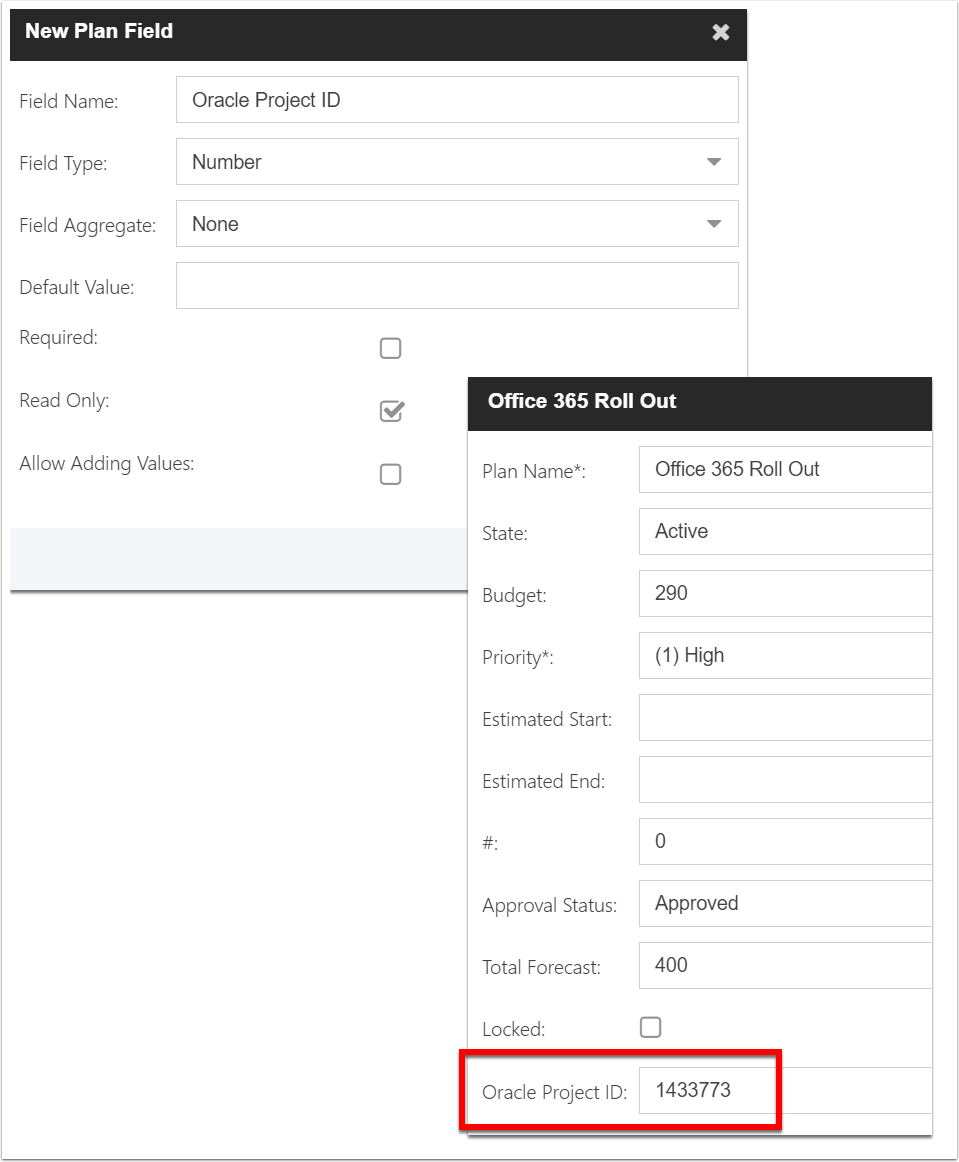Expand the Field Aggregate dropdown arrow

(x=714, y=224)
